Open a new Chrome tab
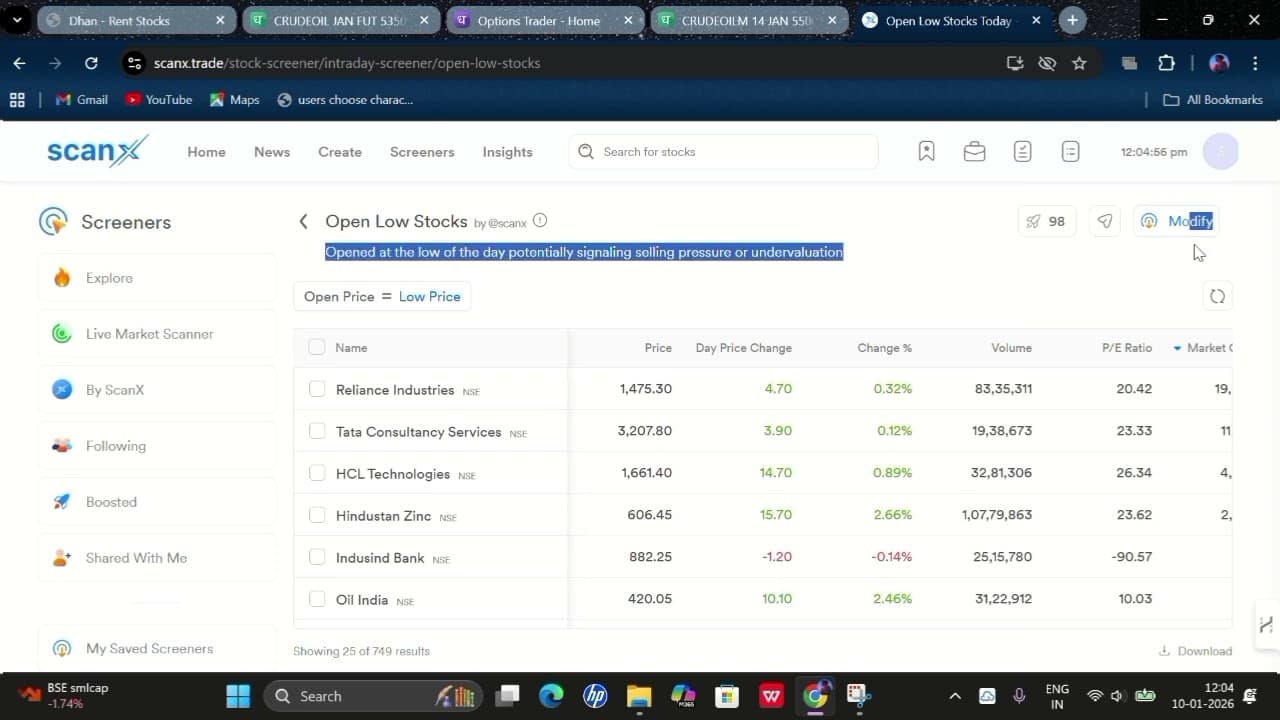 [x=1072, y=20]
